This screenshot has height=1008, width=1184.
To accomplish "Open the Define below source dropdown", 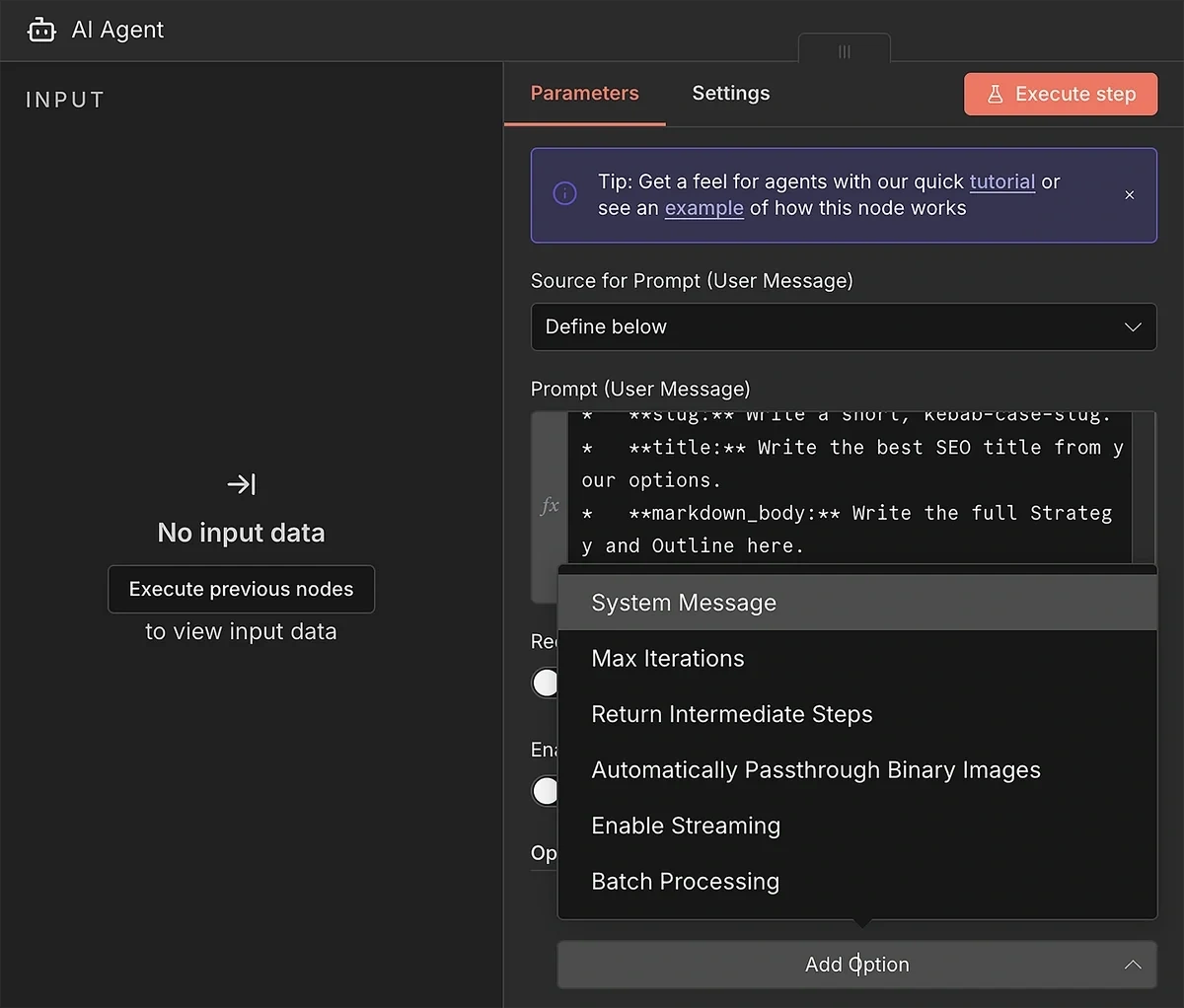I will (x=844, y=326).
